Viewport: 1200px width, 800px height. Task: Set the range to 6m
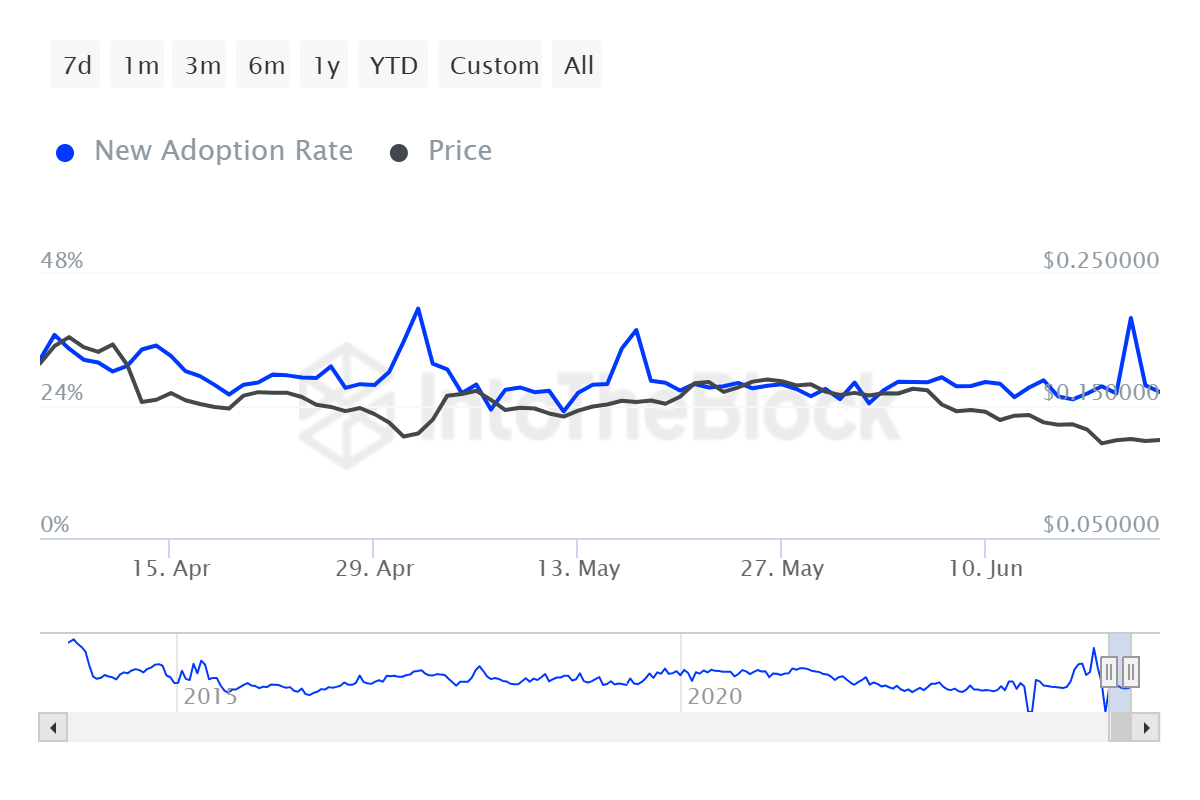[x=266, y=66]
